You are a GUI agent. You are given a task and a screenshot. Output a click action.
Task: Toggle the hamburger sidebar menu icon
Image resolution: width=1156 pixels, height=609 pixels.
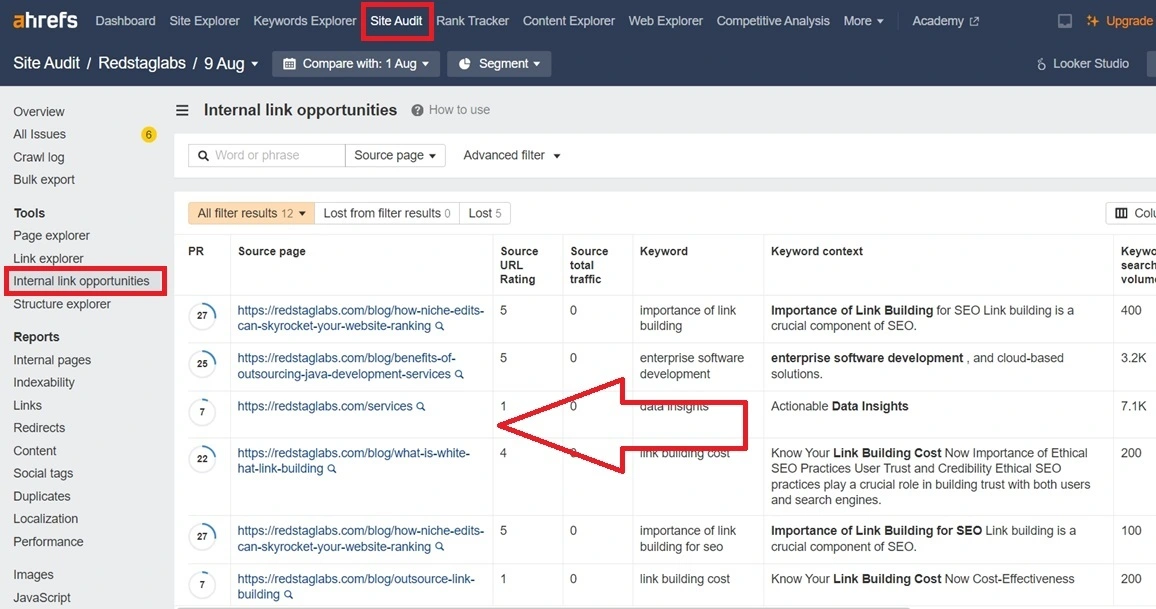(x=182, y=111)
